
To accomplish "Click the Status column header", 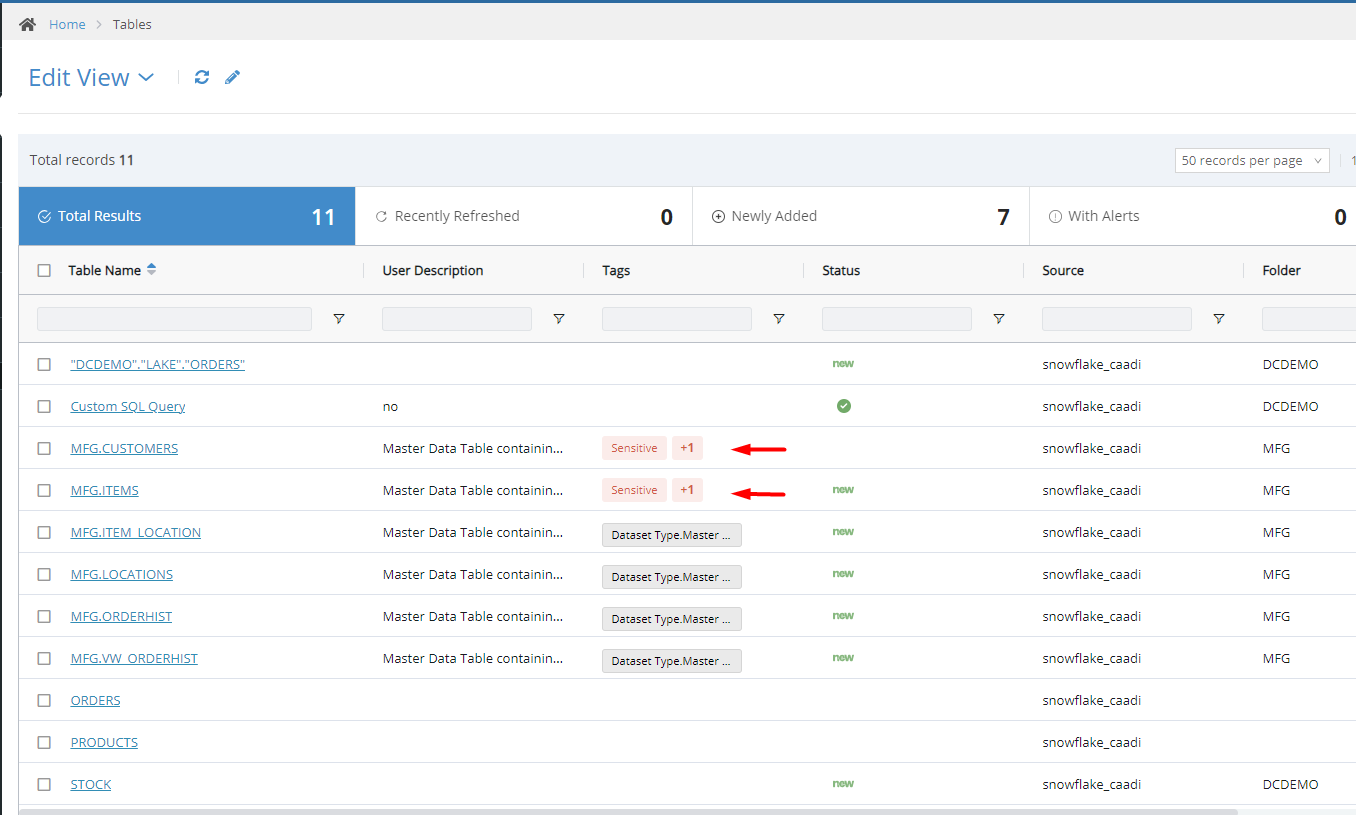I will pos(841,270).
